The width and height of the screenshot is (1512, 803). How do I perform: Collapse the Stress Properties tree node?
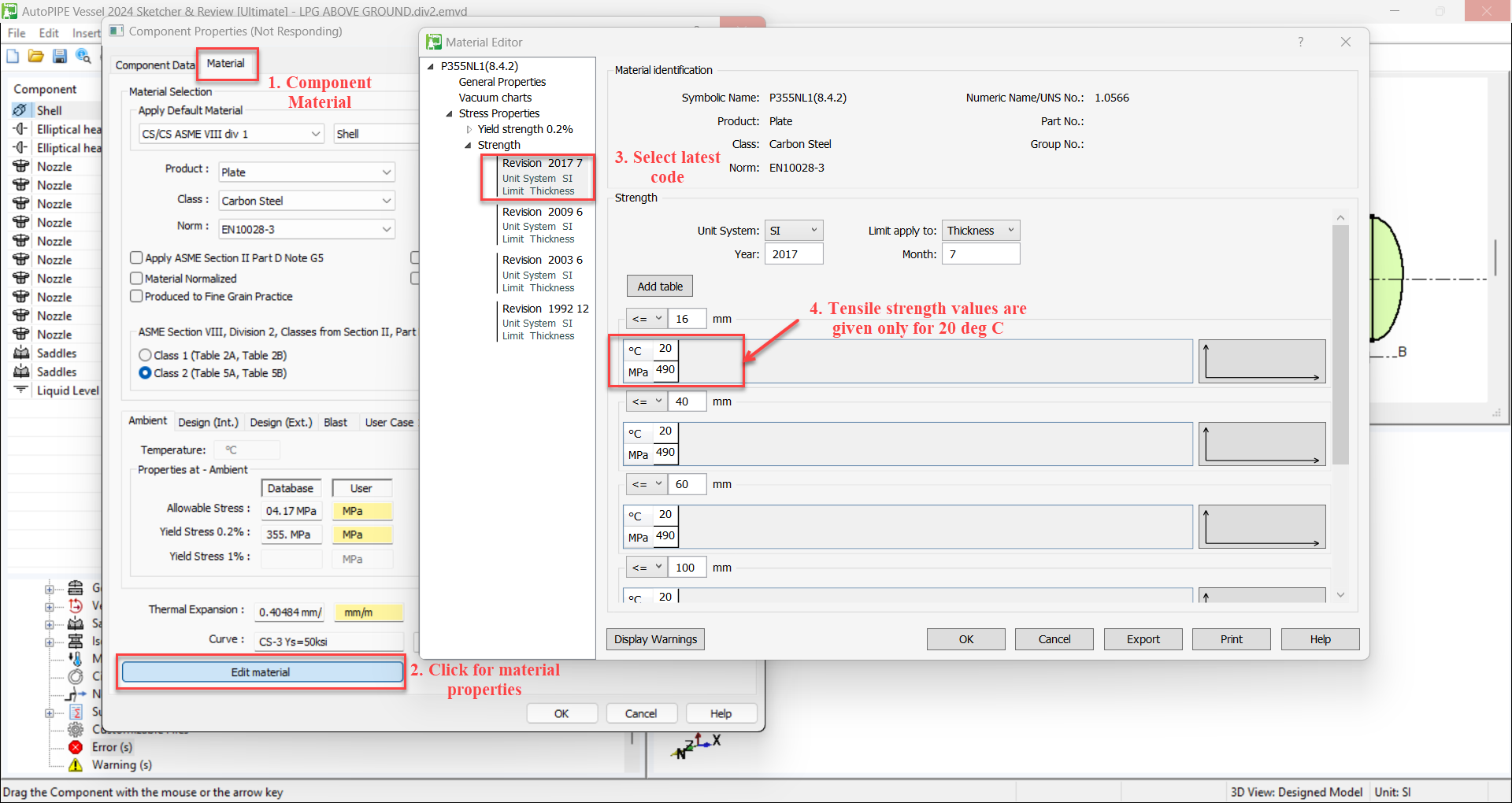tap(450, 114)
